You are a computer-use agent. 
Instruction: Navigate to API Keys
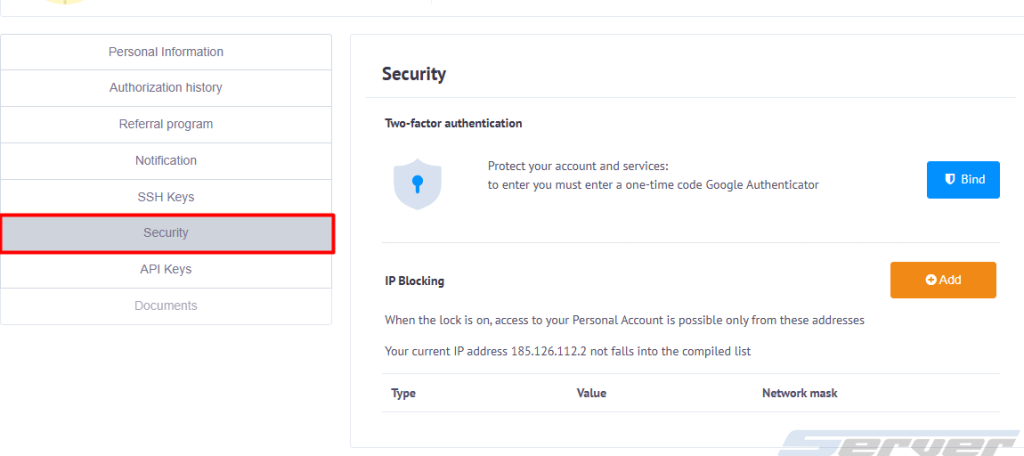pos(166,269)
